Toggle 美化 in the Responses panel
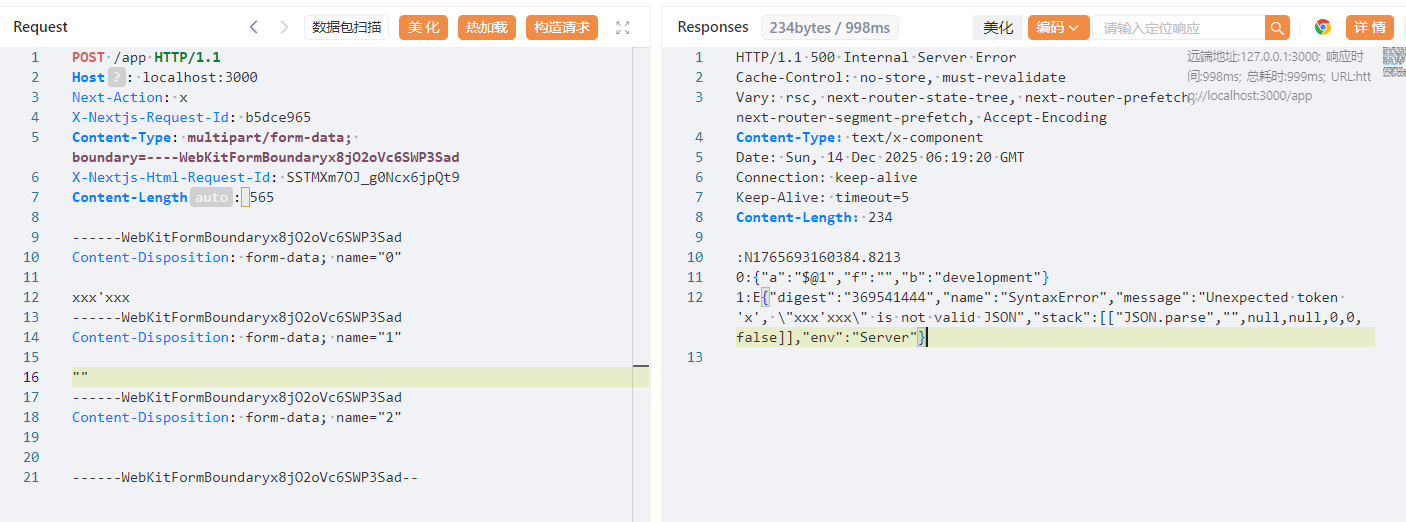Screen dimensions: 1406x522 [x=997, y=28]
